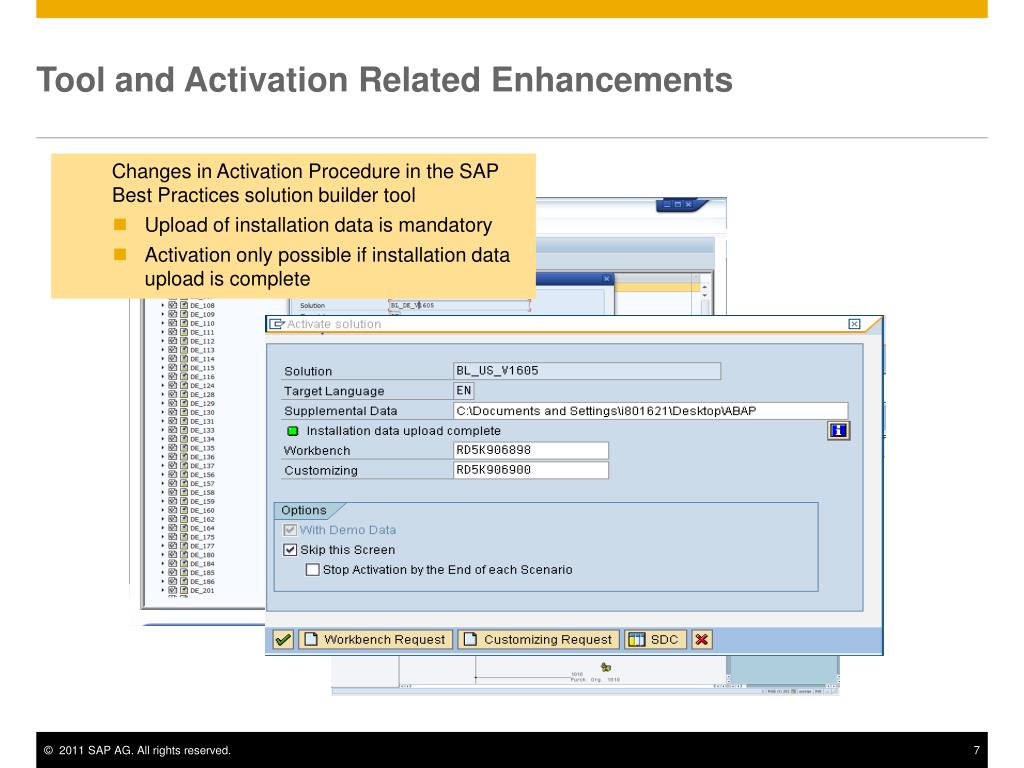Click the Activate solution title bar icon
This screenshot has height=768, width=1024.
[276, 324]
